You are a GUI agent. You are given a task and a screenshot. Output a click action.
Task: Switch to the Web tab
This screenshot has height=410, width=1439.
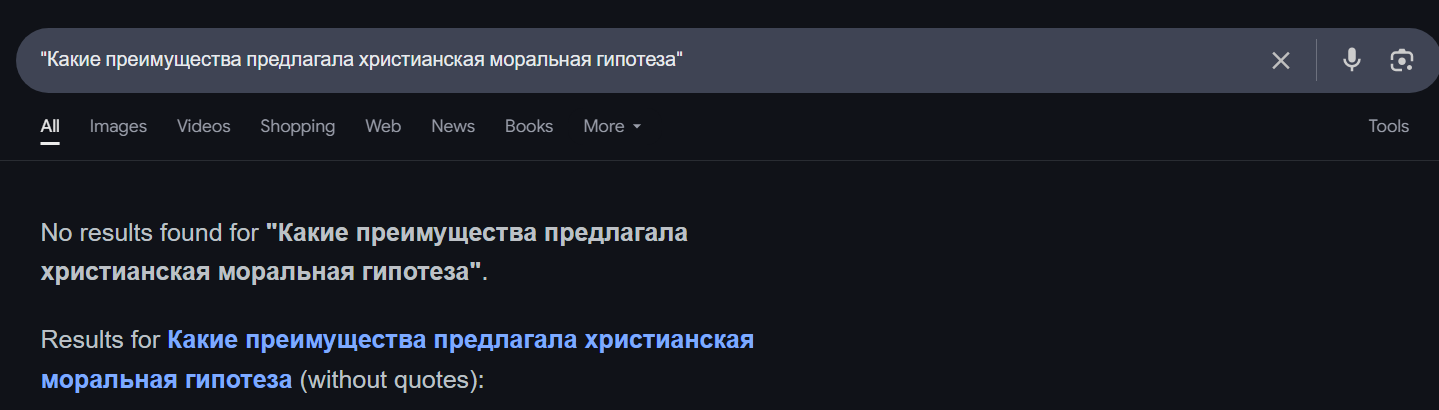(383, 126)
